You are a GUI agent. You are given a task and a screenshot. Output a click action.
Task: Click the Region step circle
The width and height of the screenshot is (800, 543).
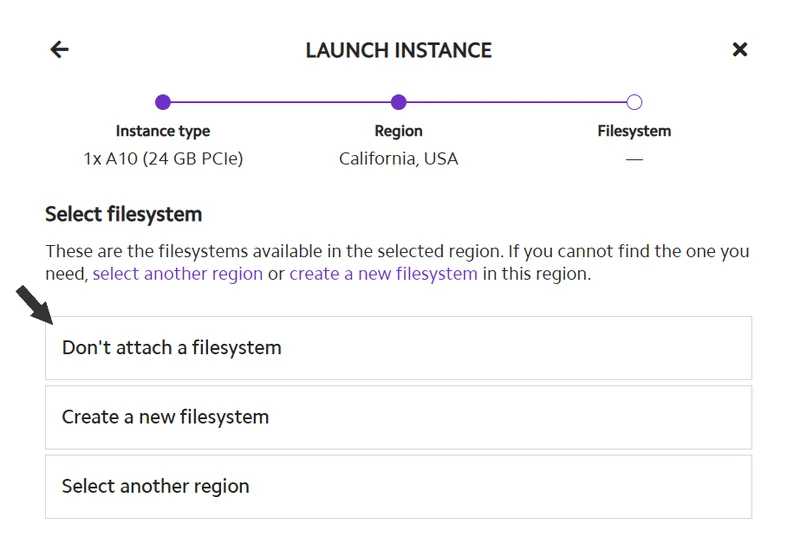398,102
